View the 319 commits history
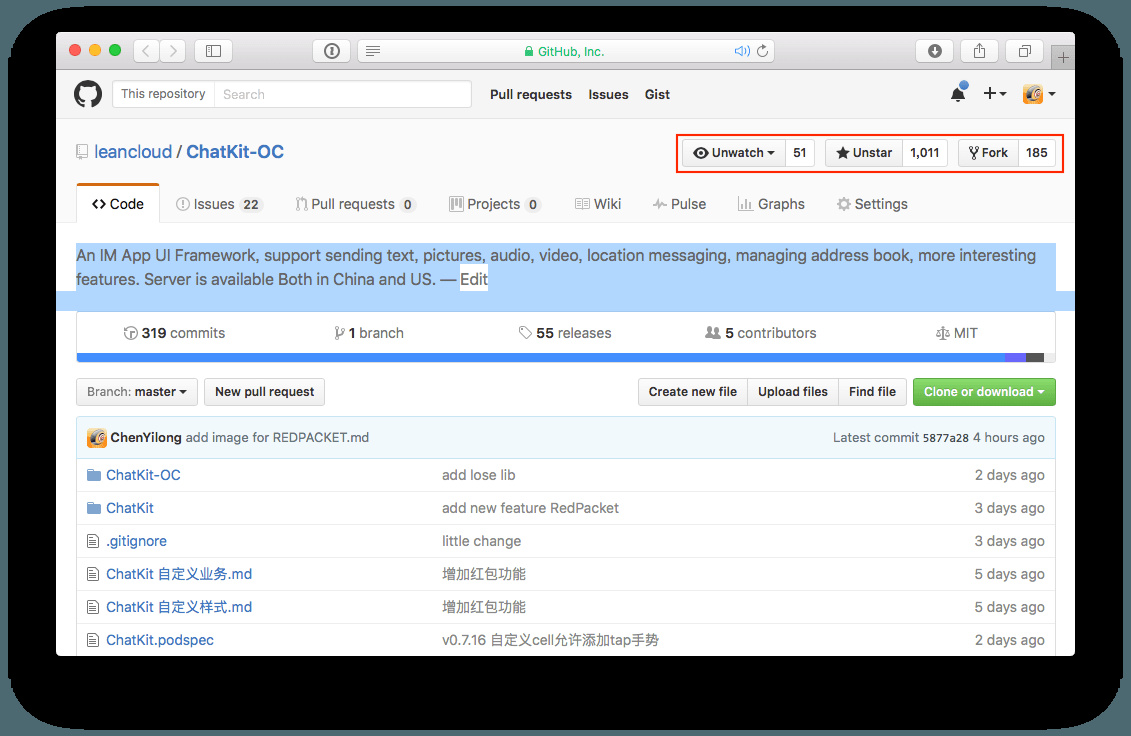Image resolution: width=1131 pixels, height=736 pixels. coord(175,333)
